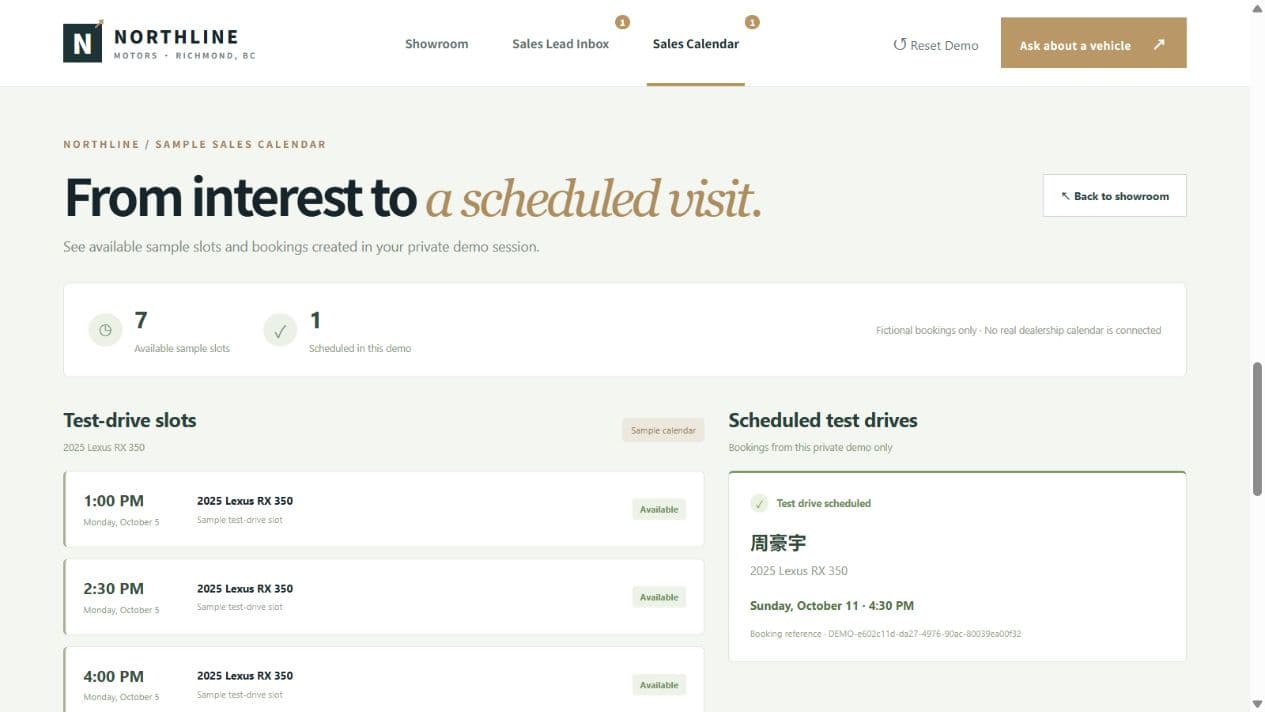Click the checkmark icon next to Test drive scheduled
The height and width of the screenshot is (712, 1265).
[759, 503]
